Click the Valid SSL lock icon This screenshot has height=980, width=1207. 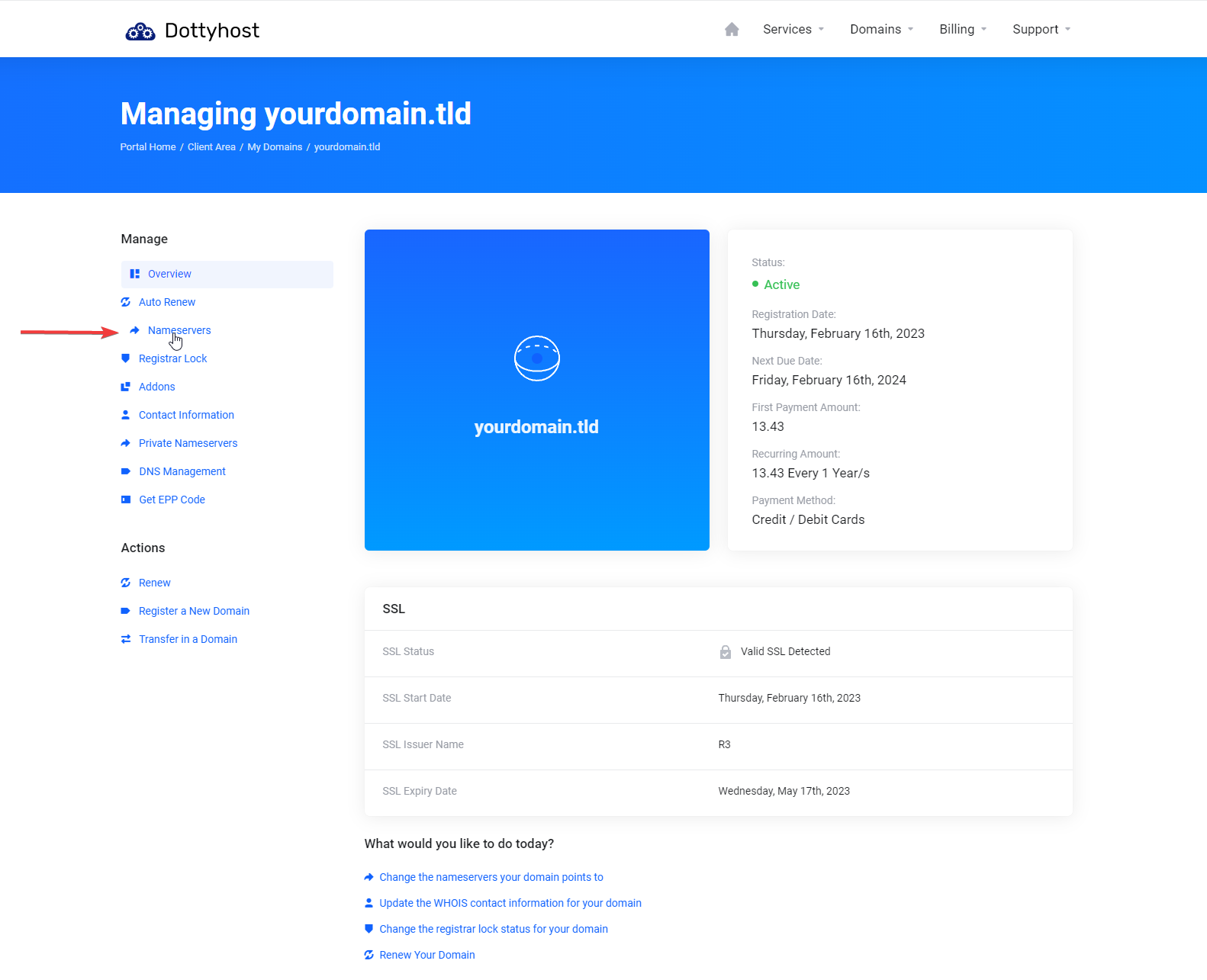(x=726, y=652)
